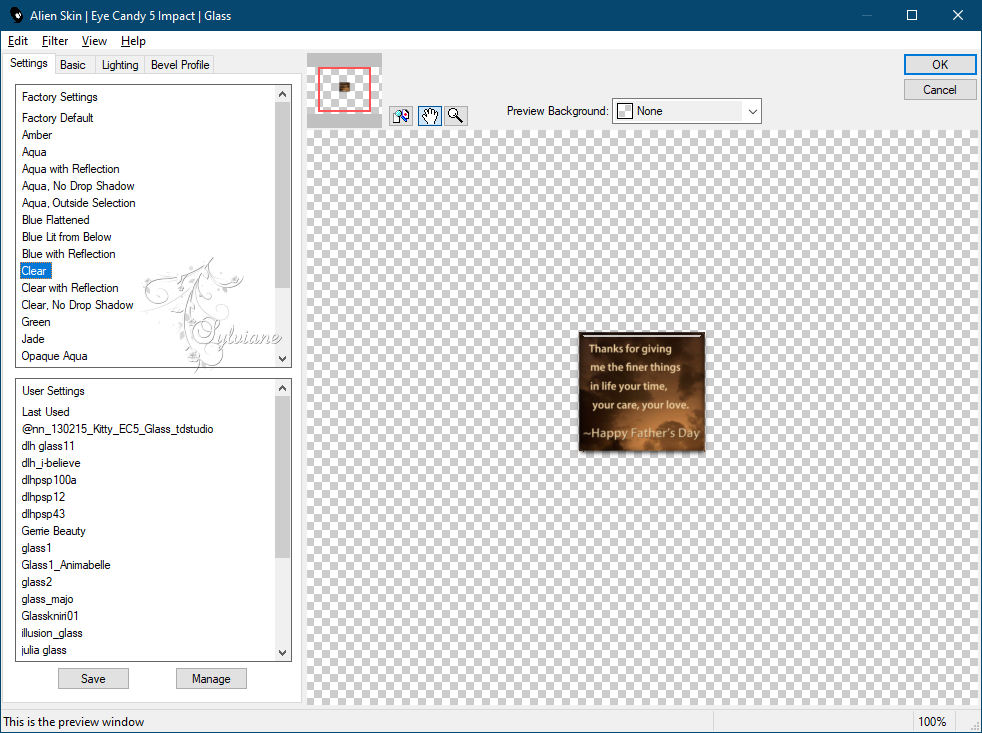Select the Glasskniri01 user setting

[49, 616]
